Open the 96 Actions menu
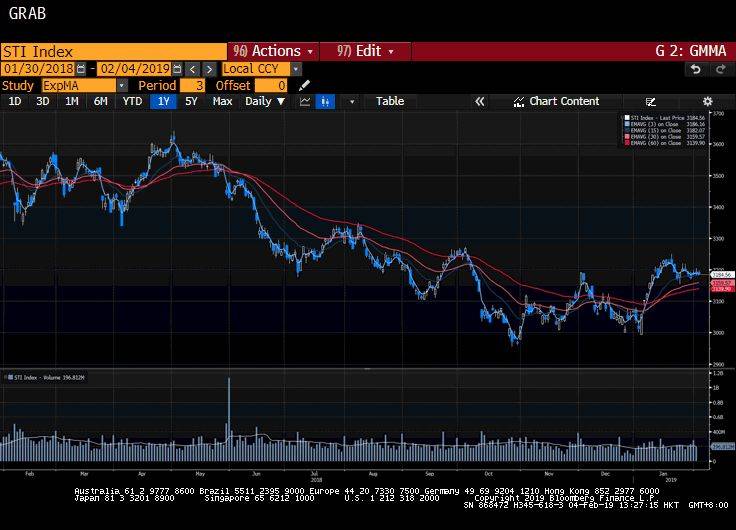This screenshot has width=736, height=530. 273,51
